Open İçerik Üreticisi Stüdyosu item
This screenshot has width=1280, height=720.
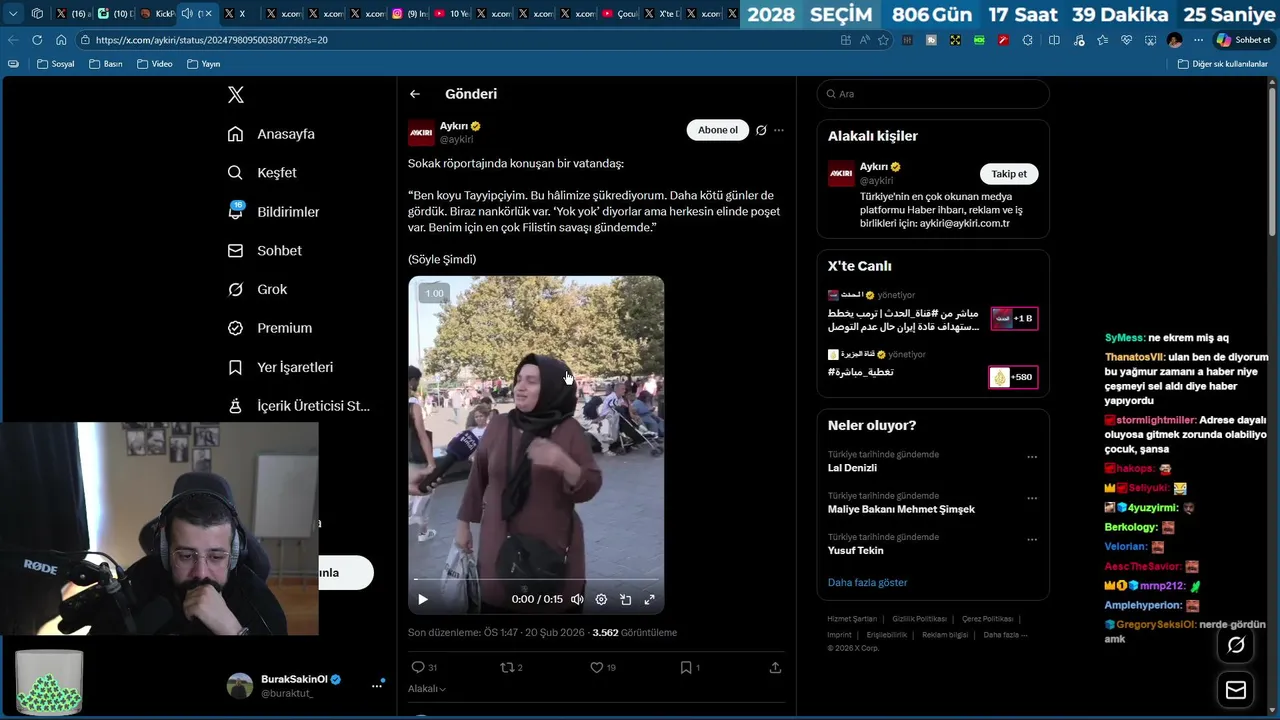(298, 406)
